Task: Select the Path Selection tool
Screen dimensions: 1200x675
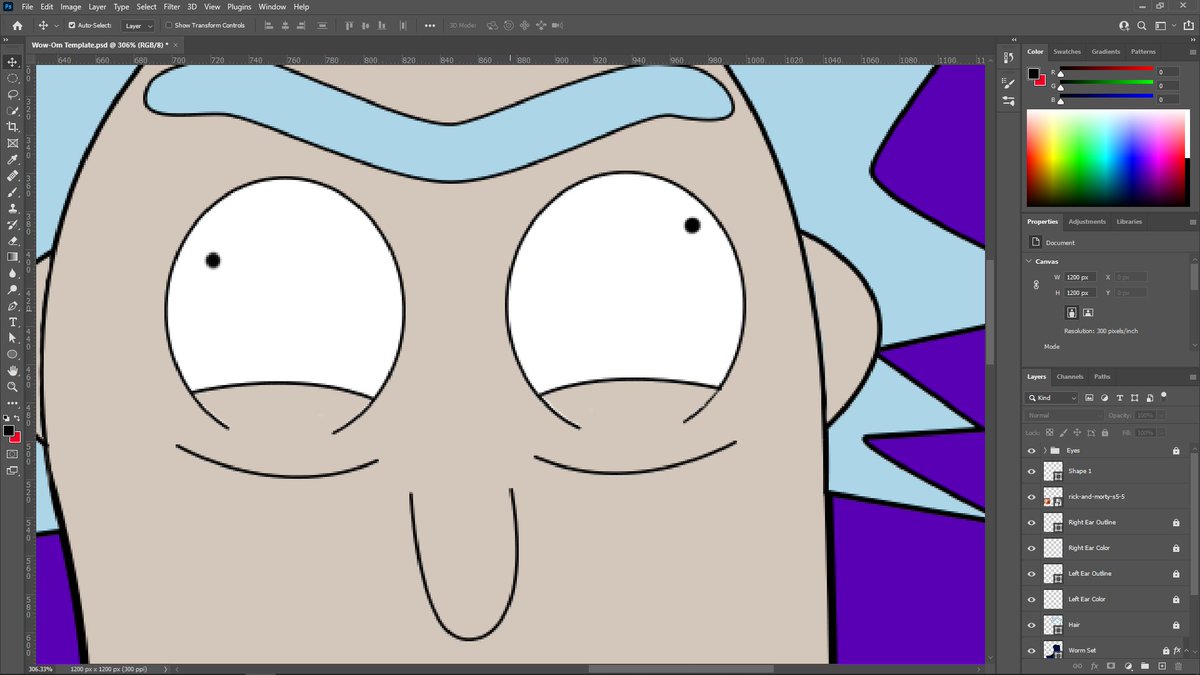Action: click(x=13, y=338)
